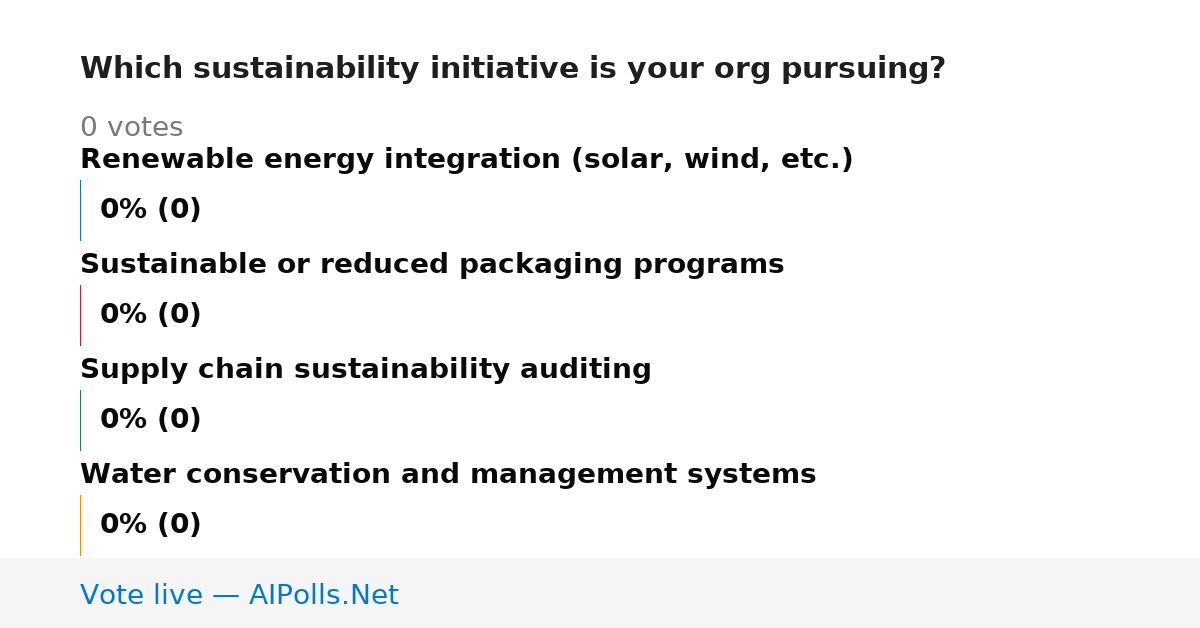Click the '(solar, wind, etc.)' parenthetical text

(x=712, y=160)
